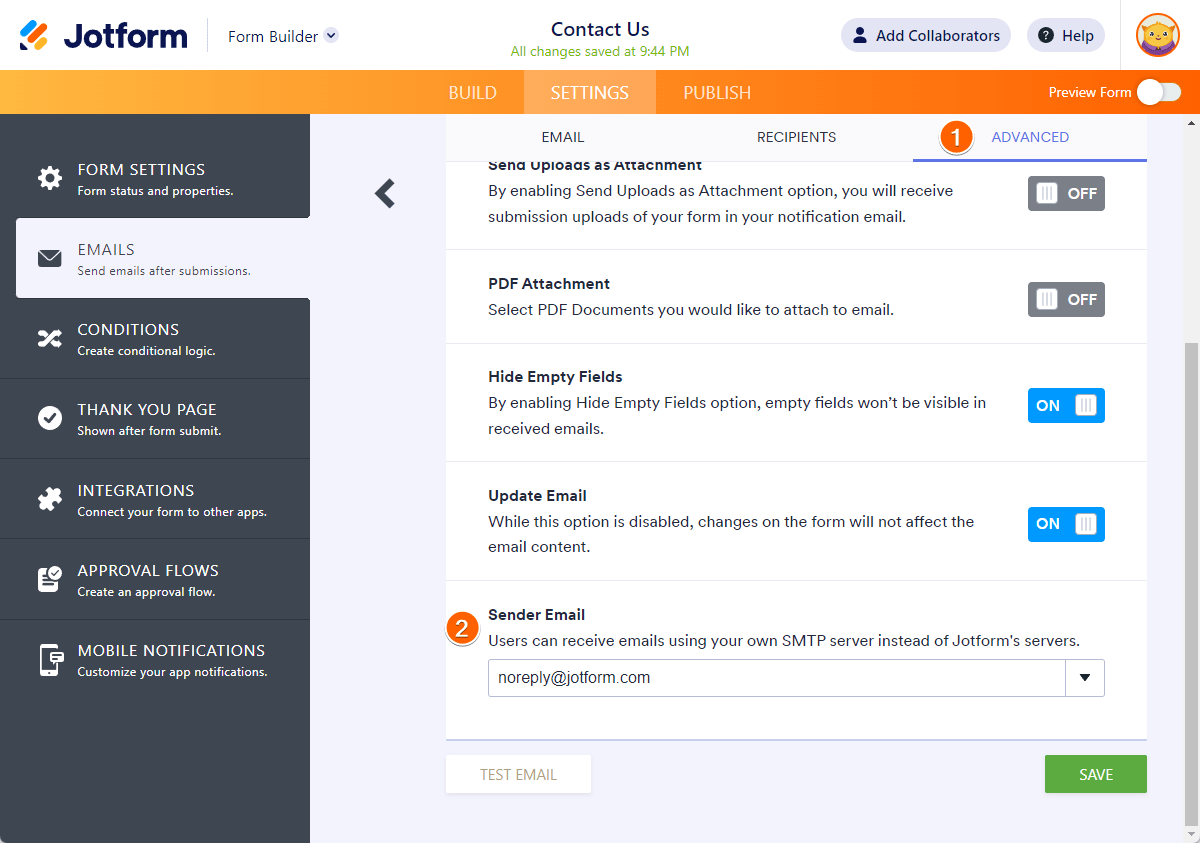
Task: Open the Form Builder dropdown chevron
Action: 332,36
